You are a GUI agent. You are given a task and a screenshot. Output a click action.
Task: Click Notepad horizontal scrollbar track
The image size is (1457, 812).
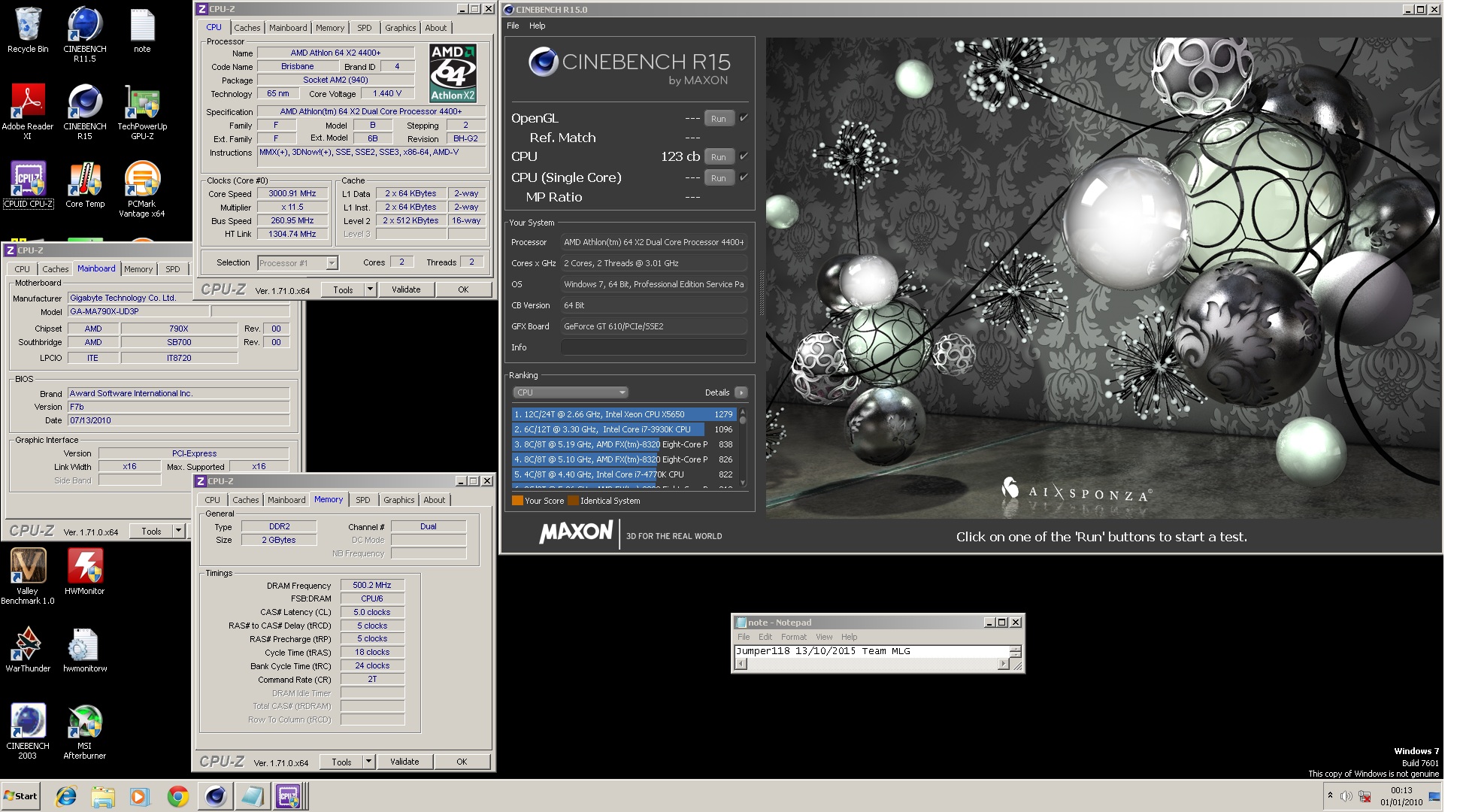point(872,664)
